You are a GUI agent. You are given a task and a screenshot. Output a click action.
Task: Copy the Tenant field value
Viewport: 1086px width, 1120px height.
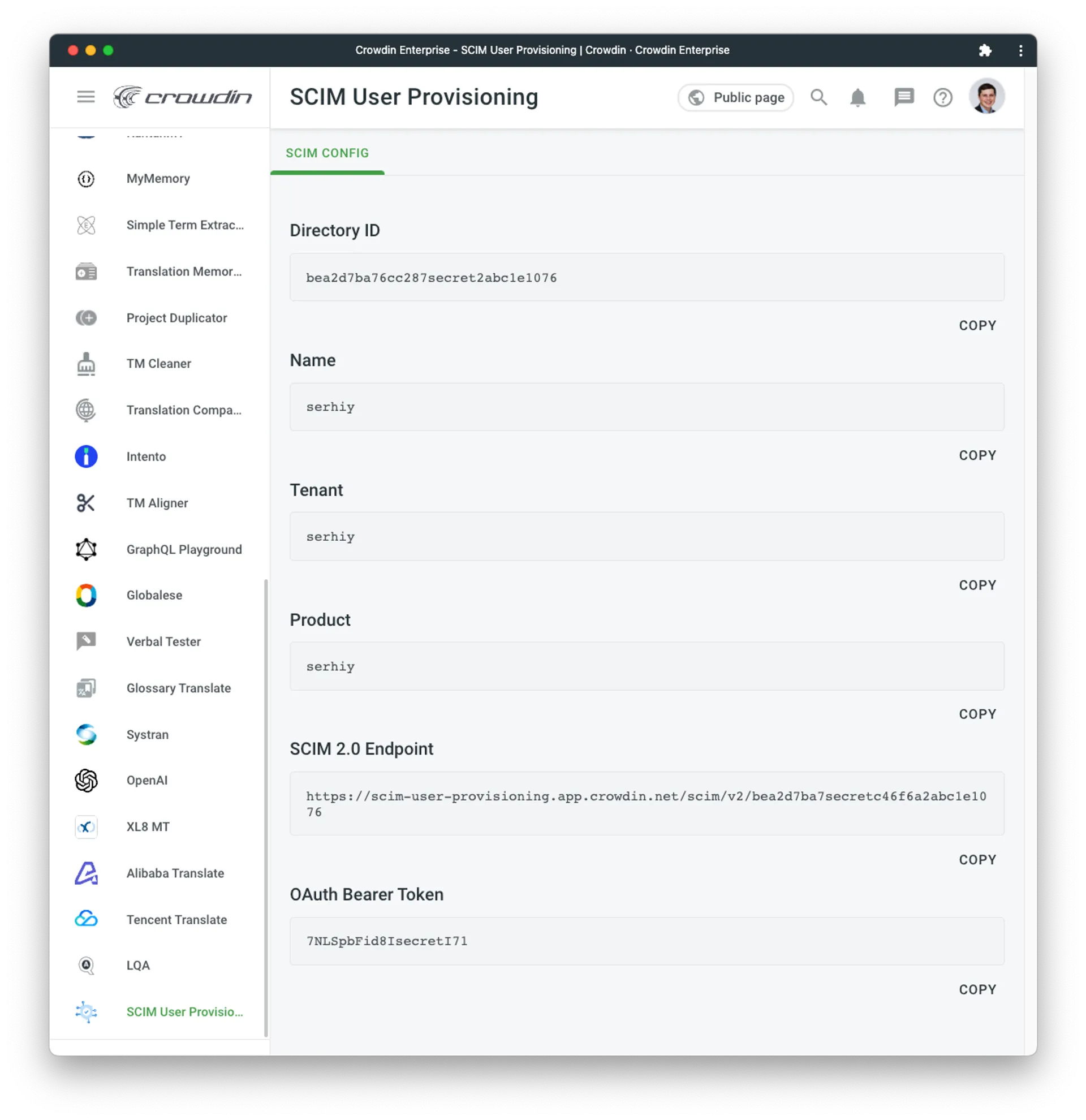click(x=977, y=584)
